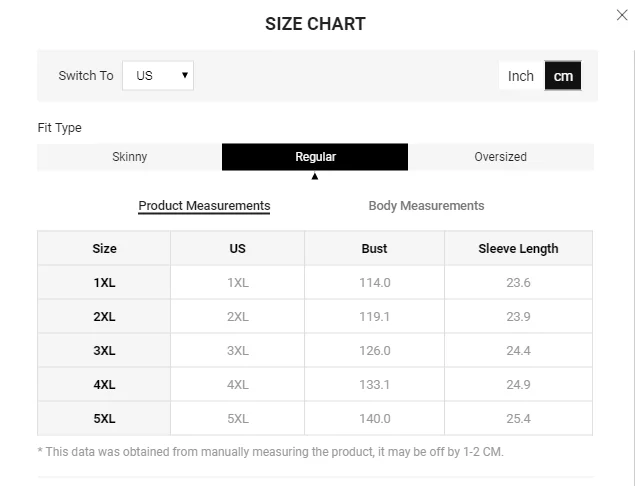Viewport: 635px width, 486px height.
Task: Click the 5XL size row label
Action: [x=104, y=419]
